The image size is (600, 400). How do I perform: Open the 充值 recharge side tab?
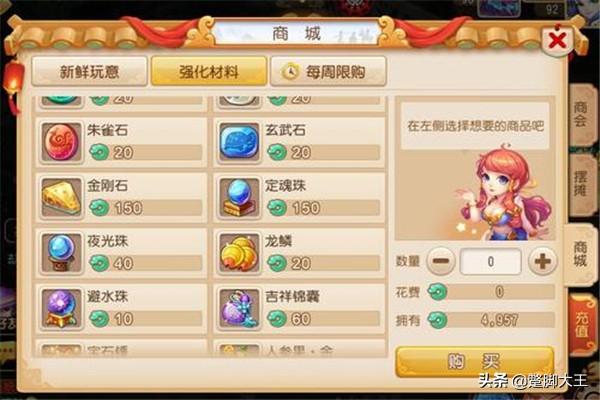click(582, 325)
